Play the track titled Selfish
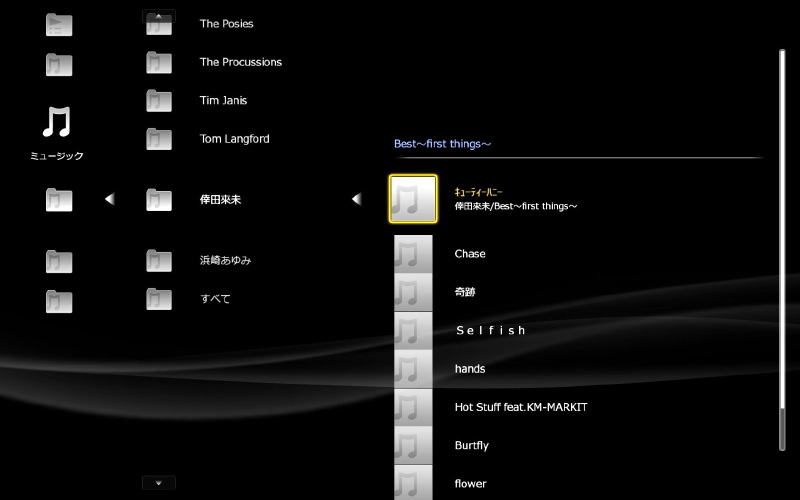Screen dimensions: 800x500 click(490, 330)
